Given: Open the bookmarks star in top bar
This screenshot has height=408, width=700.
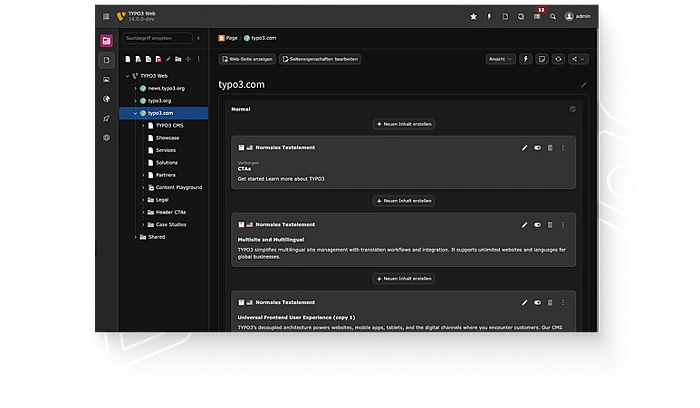Looking at the screenshot, I should click(474, 17).
